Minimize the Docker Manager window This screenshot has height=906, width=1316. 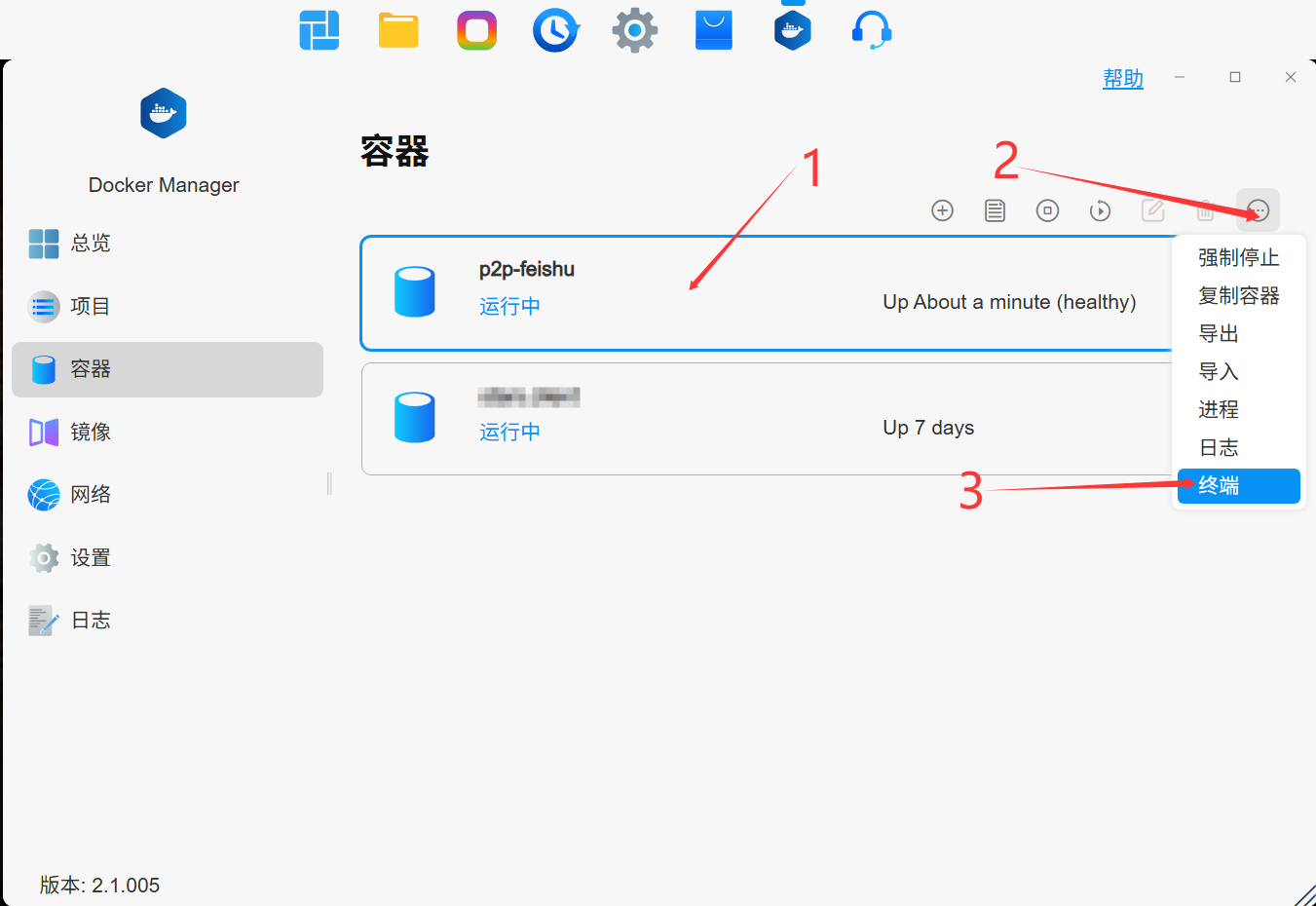1180,77
